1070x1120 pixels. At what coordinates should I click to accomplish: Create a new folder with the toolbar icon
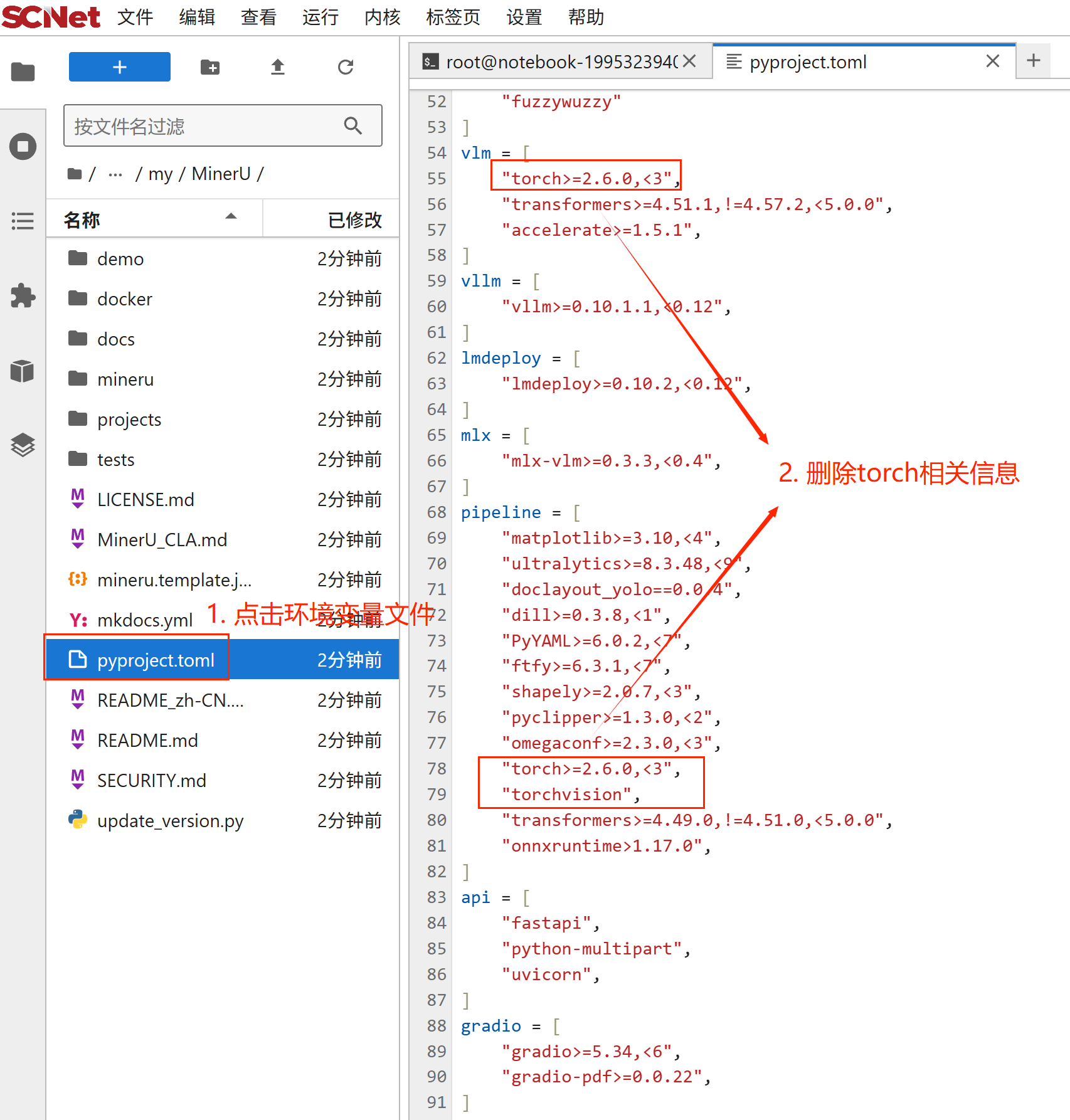tap(210, 67)
